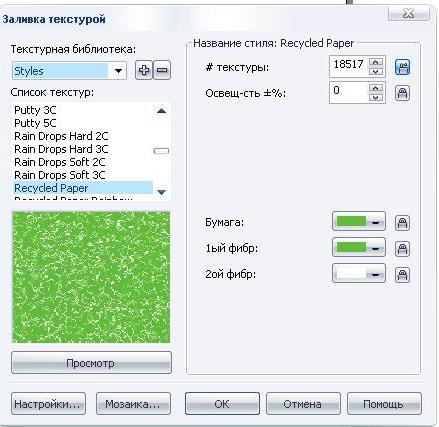
Task: Click the # текстуры field showing 18517
Action: pyautogui.click(x=349, y=67)
